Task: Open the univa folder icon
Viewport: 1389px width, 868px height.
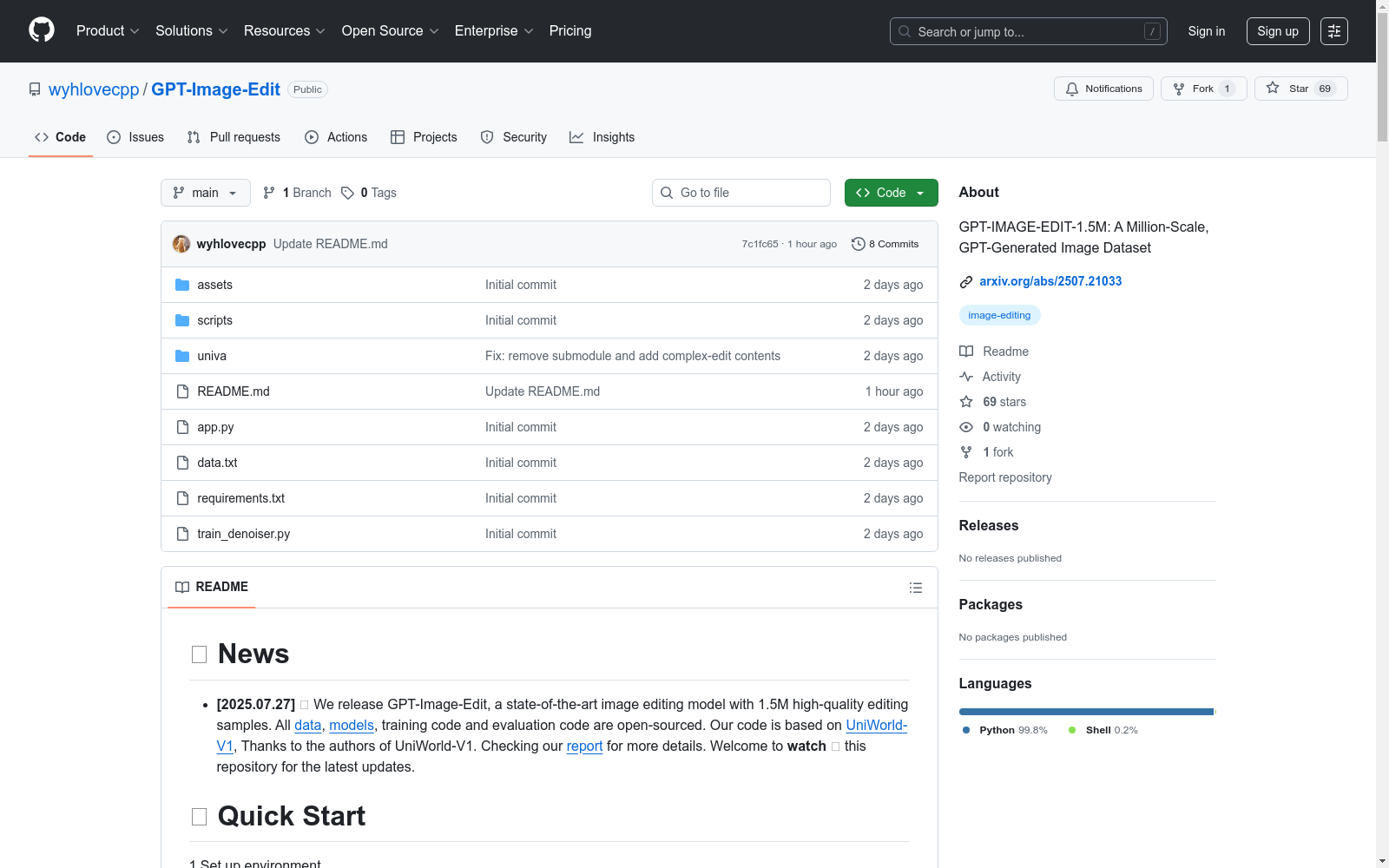Action: (182, 356)
